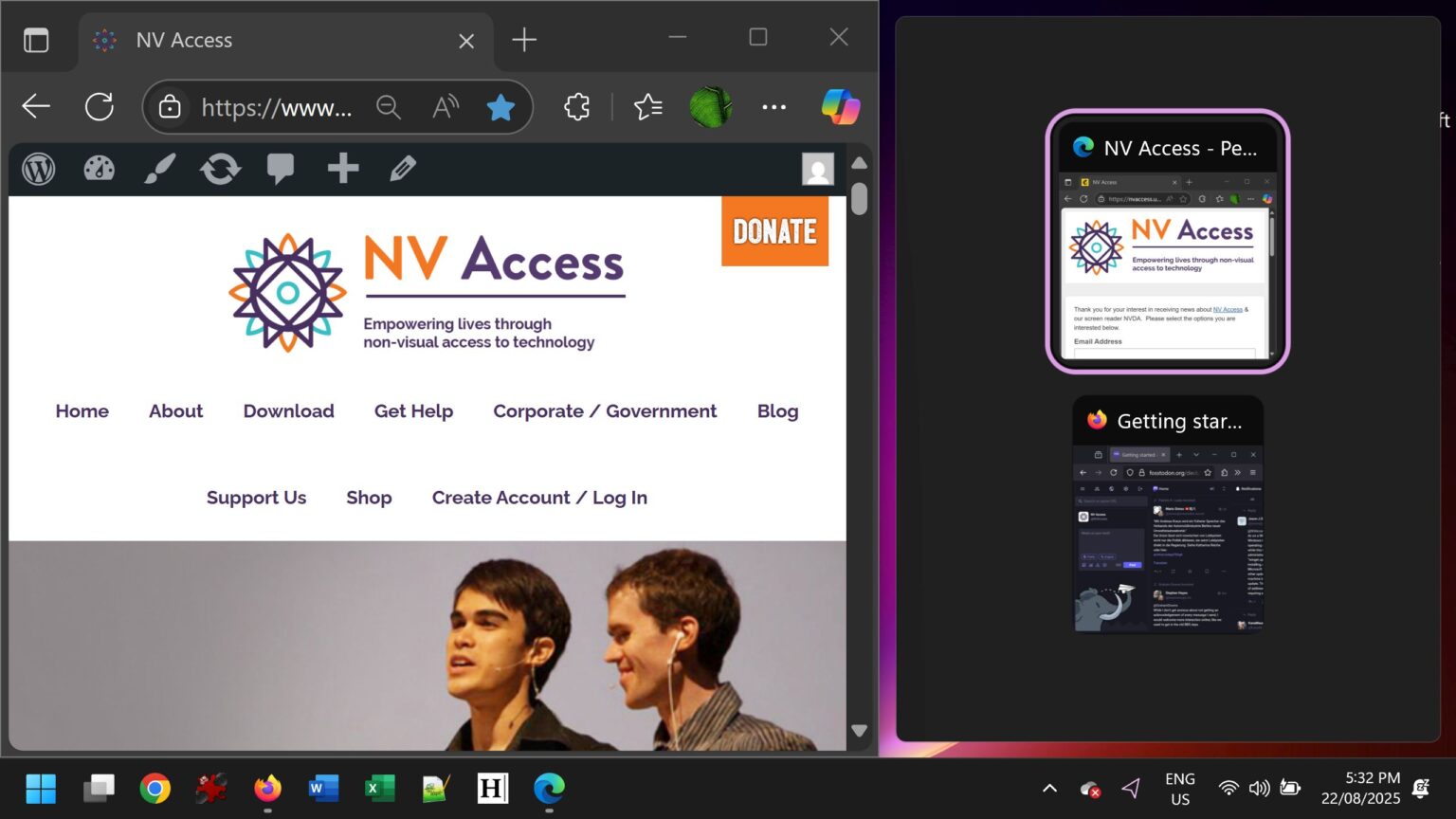The image size is (1456, 819).
Task: Open the WordPress dashboard gauge icon
Action: [99, 169]
